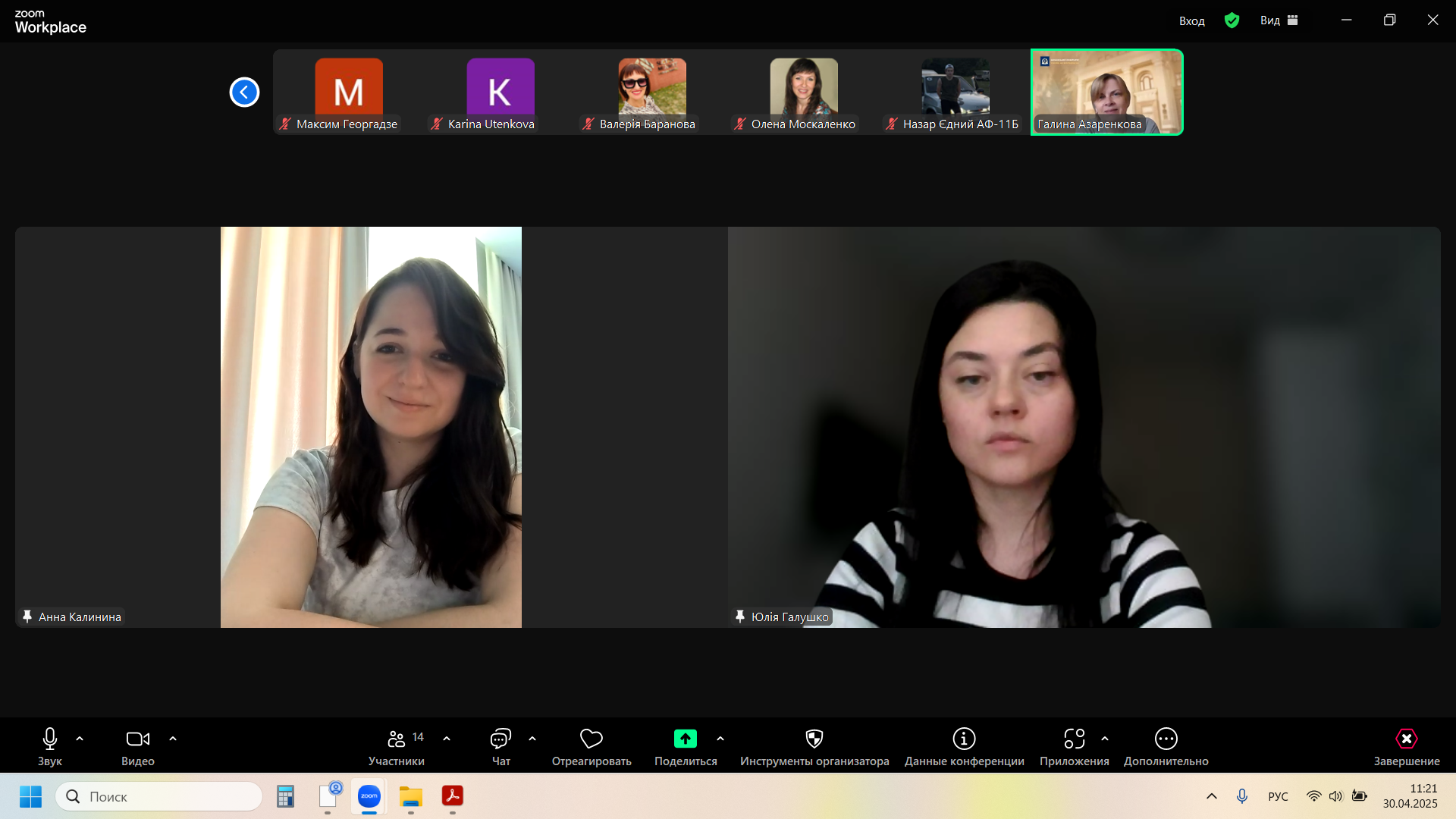The width and height of the screenshot is (1456, 819).
Task: Expand the arrow next to Приложения
Action: [x=1105, y=739]
